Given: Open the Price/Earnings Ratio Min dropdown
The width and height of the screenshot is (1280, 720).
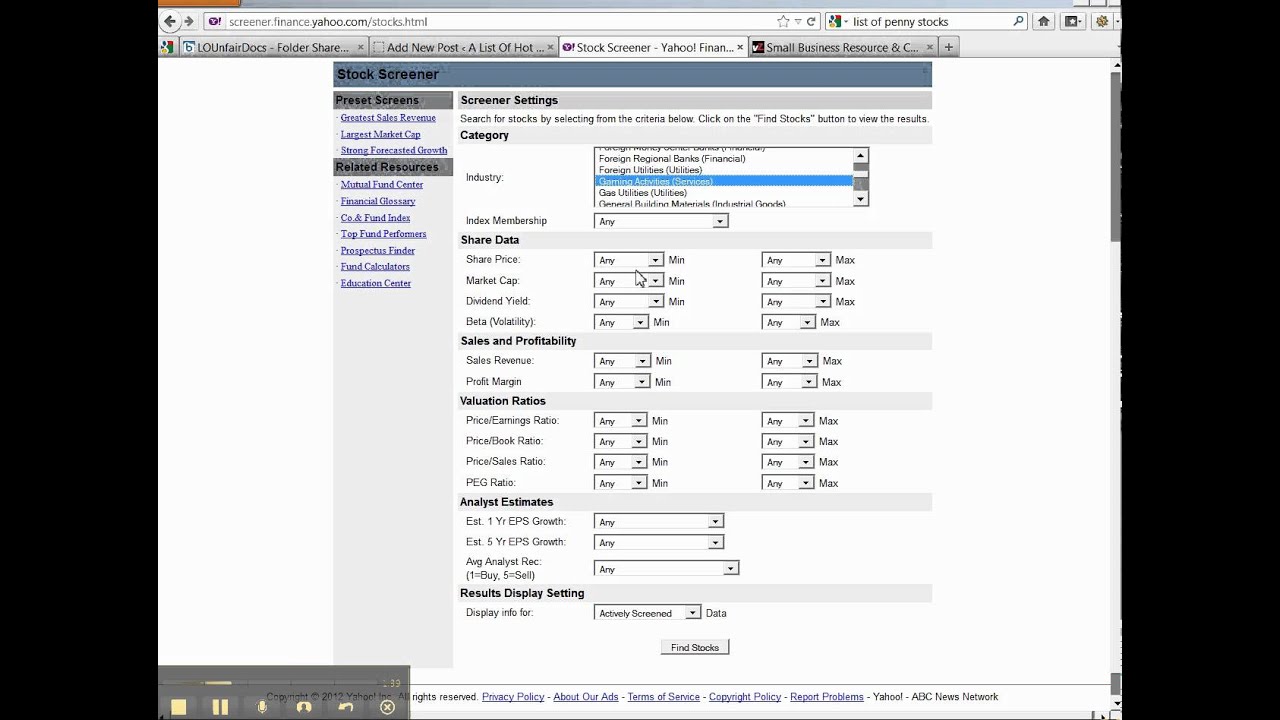Looking at the screenshot, I should pos(620,421).
